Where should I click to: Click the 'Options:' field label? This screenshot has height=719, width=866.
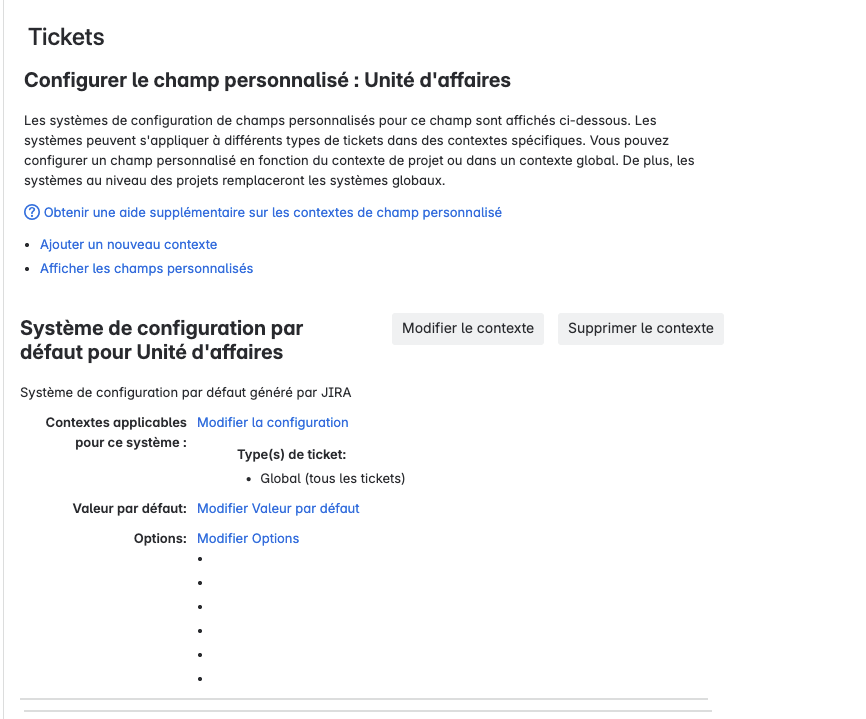pyautogui.click(x=158, y=538)
